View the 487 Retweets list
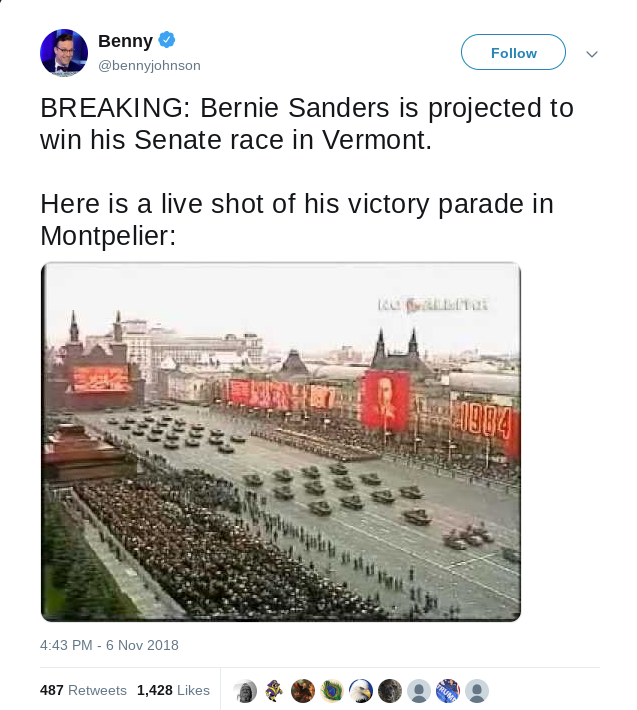637x710 pixels. click(x=83, y=690)
